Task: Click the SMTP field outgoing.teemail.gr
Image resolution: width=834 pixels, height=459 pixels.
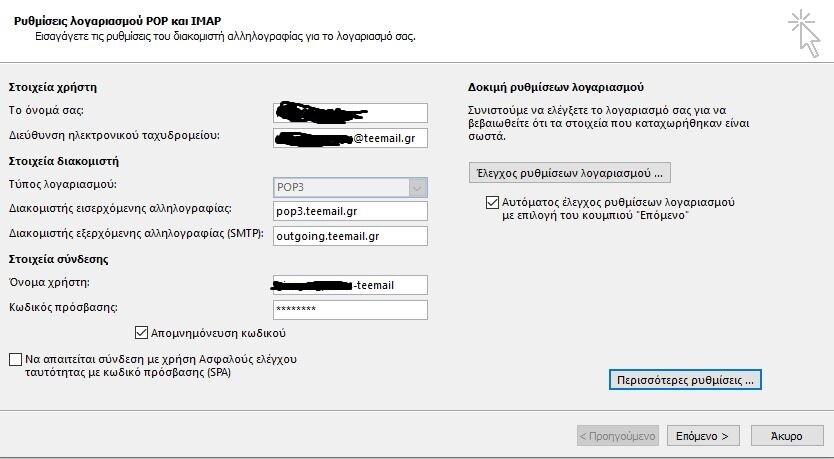Action: pos(350,236)
